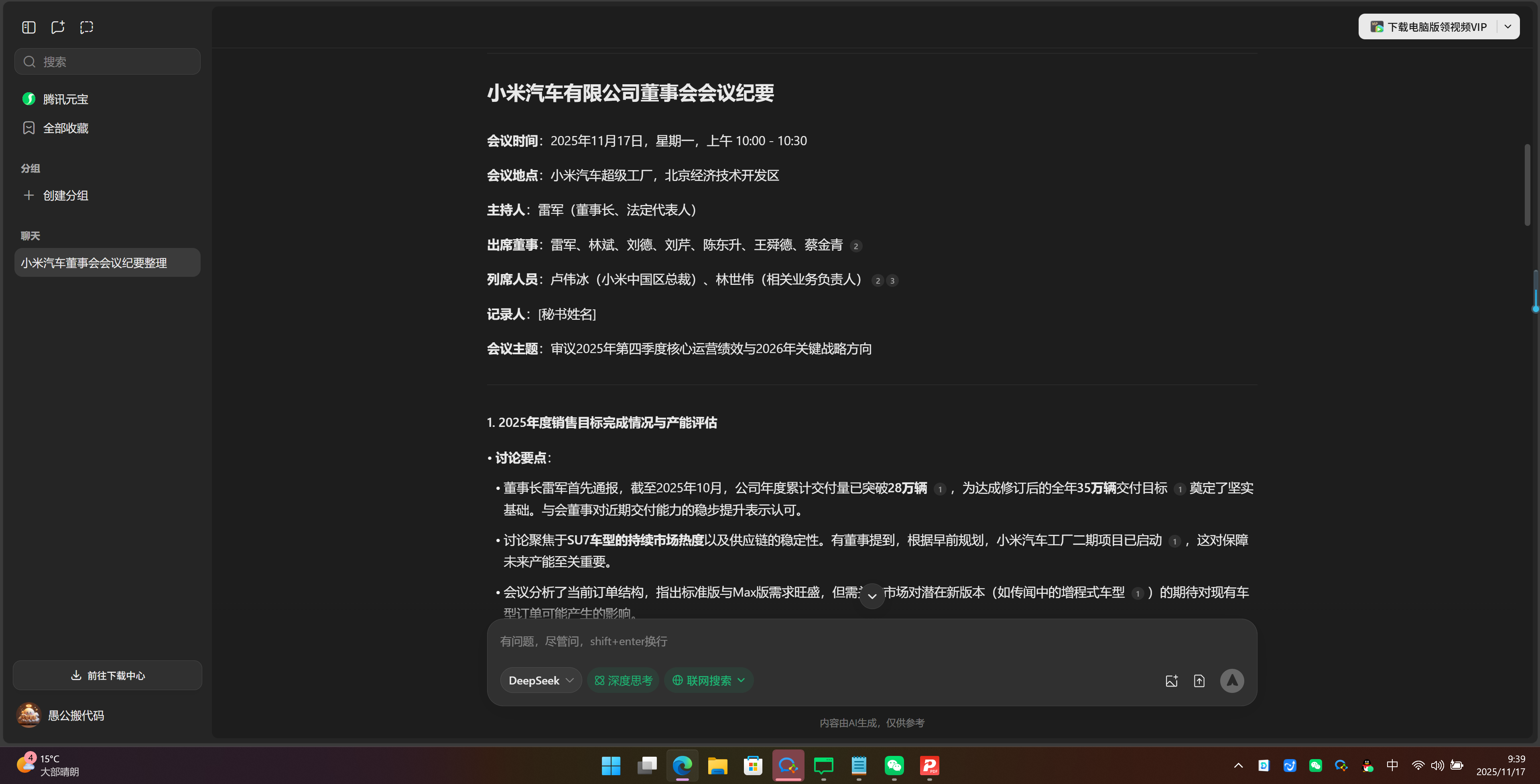Open the VIP banner dropdown arrow

point(1508,26)
